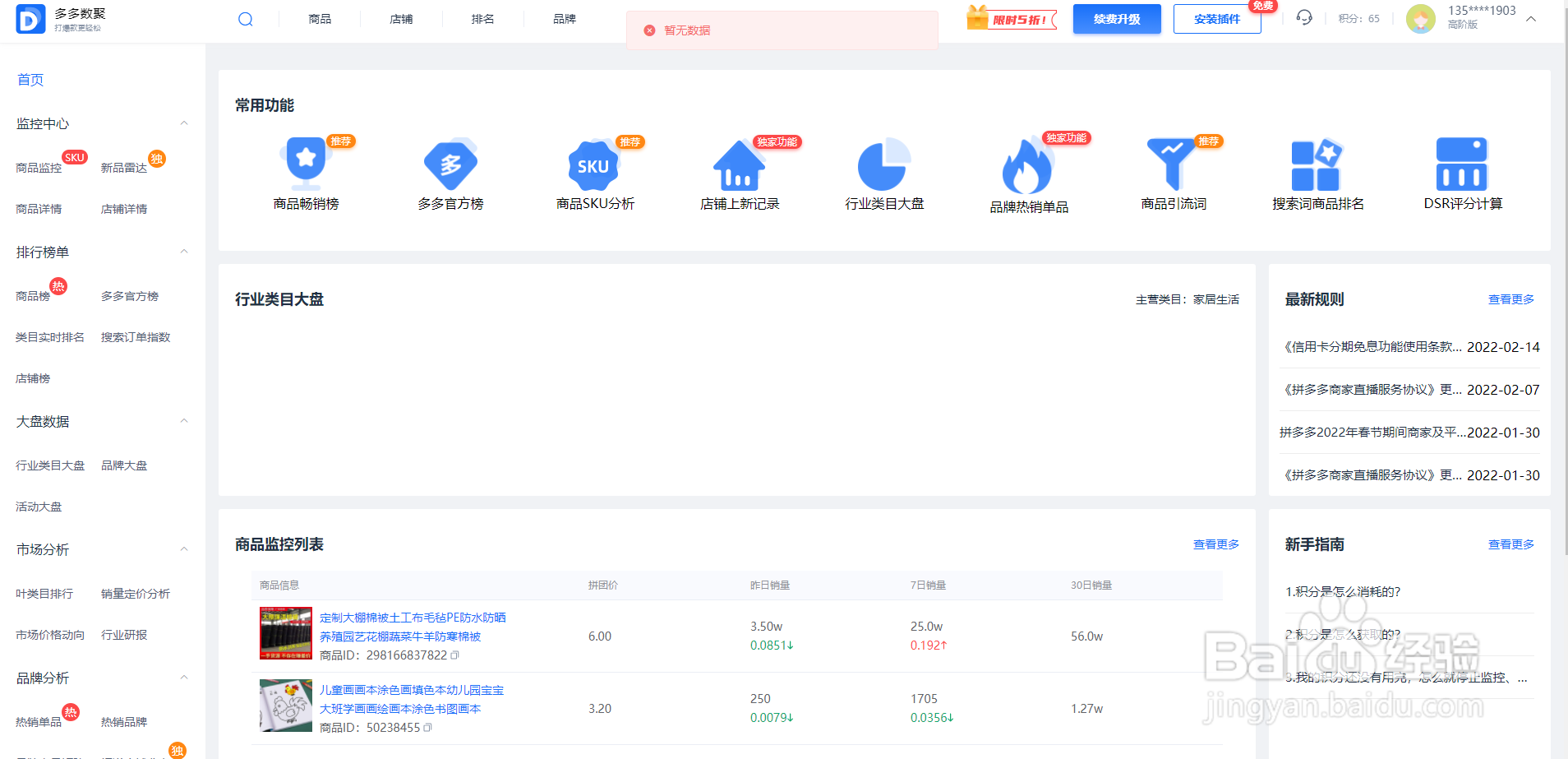Select 叶类目排行 in sidebar
This screenshot has height=759, width=1568.
tap(44, 594)
